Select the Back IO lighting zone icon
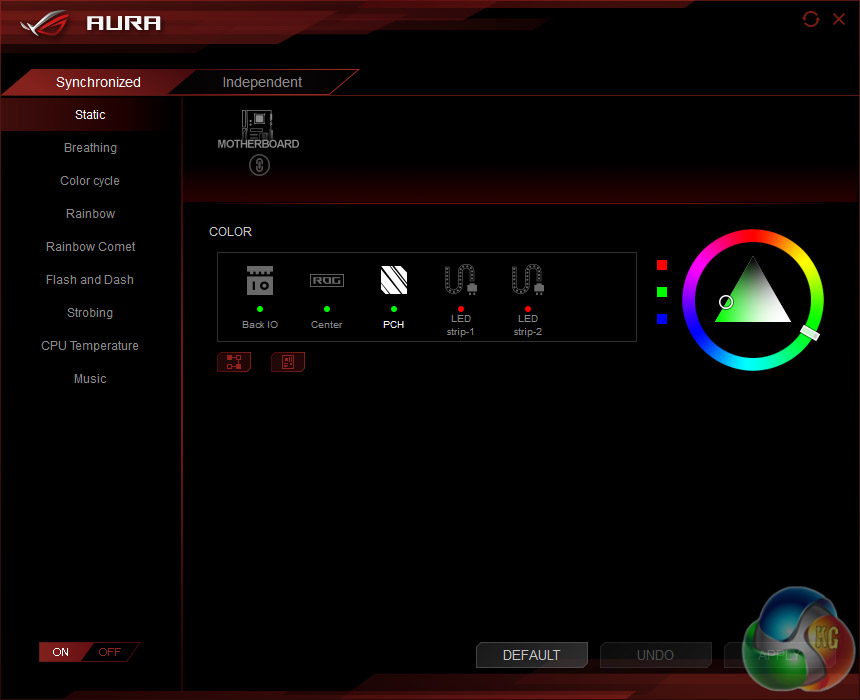Screen dimensions: 860x700 [259, 280]
